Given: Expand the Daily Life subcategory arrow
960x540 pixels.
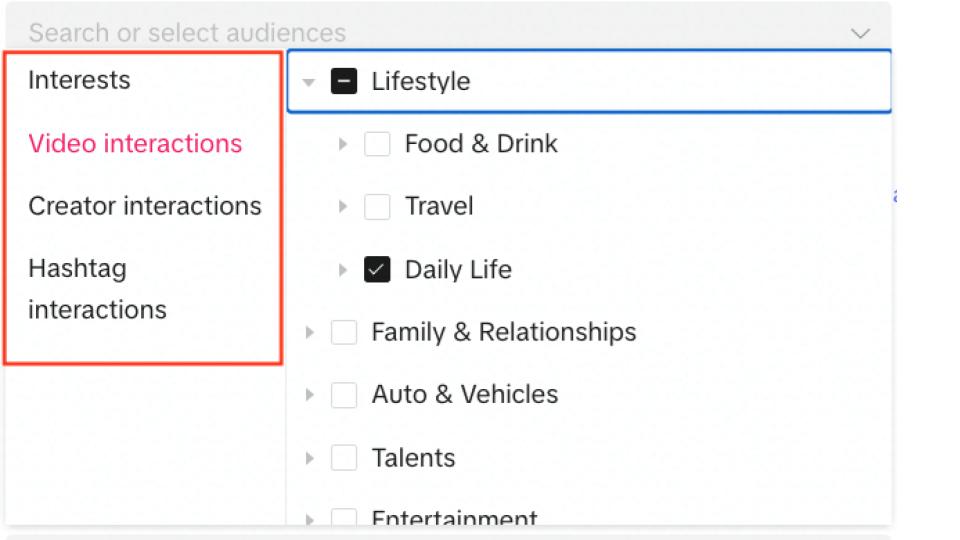Looking at the screenshot, I should pos(342,270).
